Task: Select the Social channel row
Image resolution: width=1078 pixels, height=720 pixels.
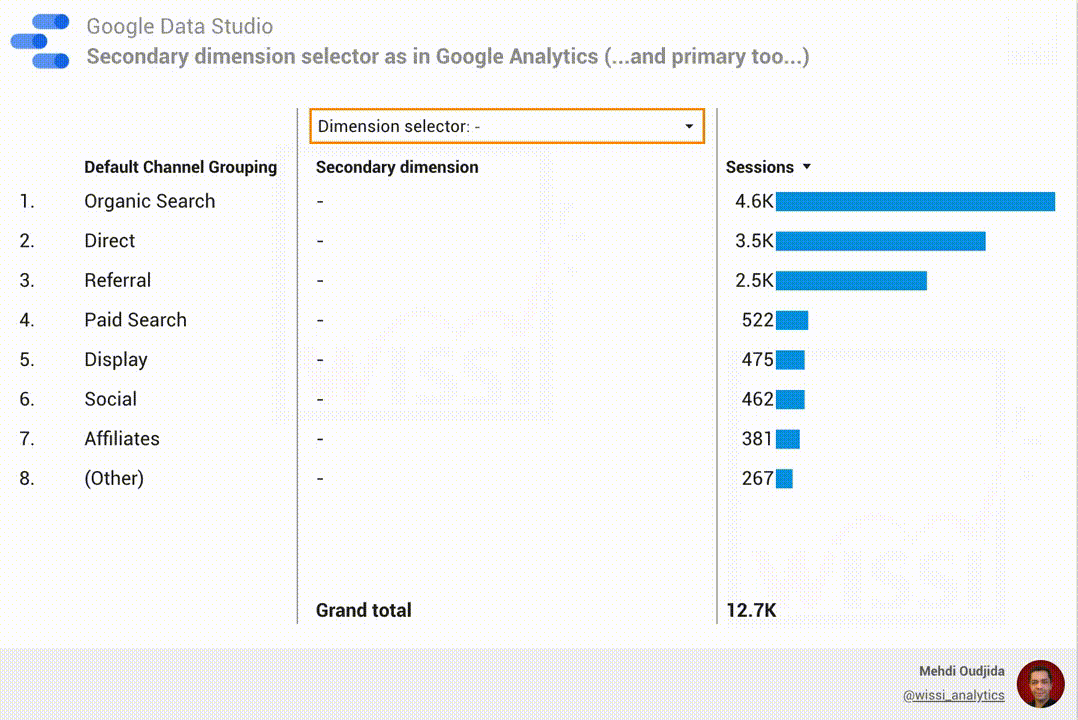Action: point(110,399)
